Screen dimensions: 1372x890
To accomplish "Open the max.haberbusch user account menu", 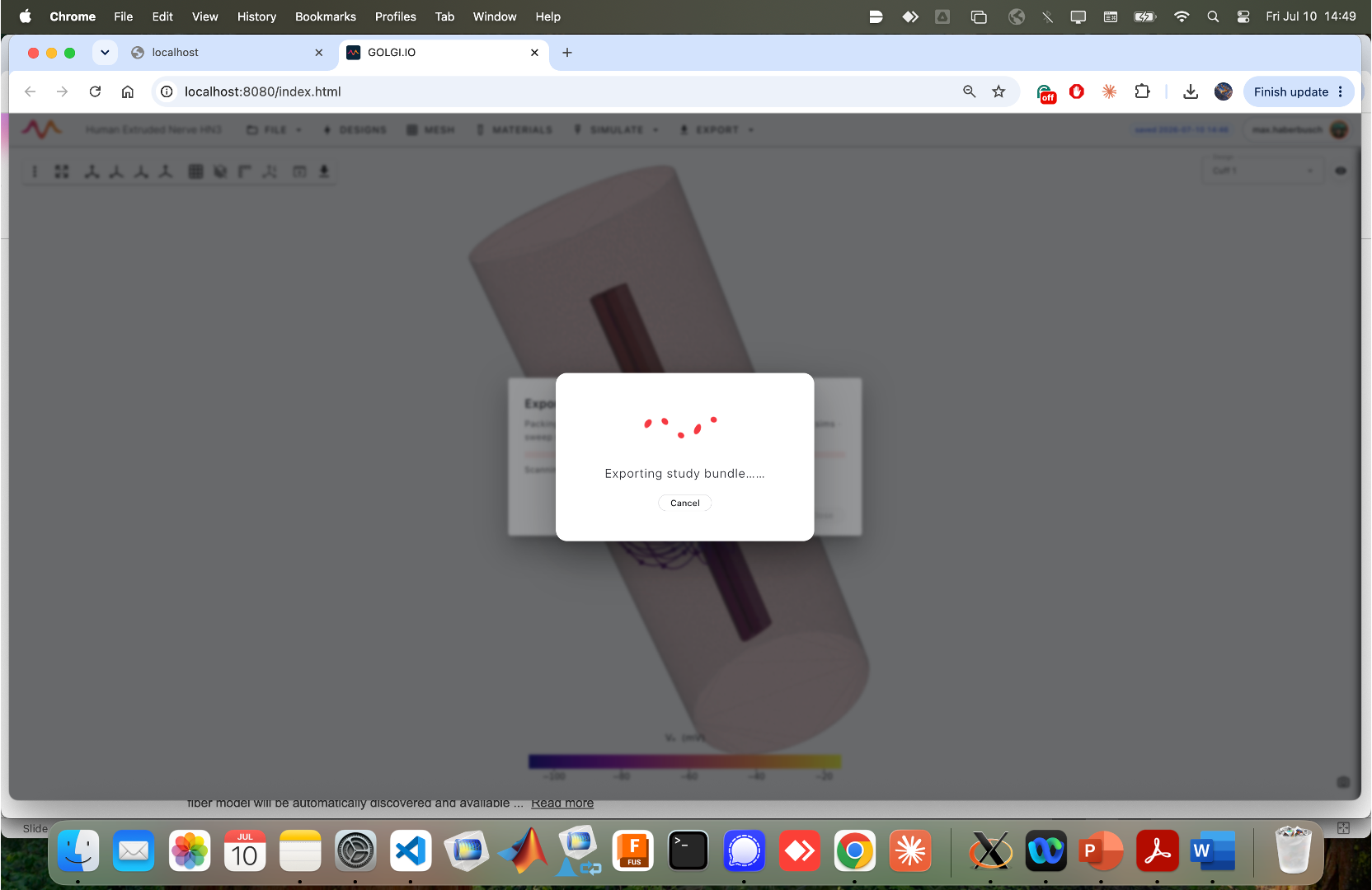I will [x=1299, y=129].
